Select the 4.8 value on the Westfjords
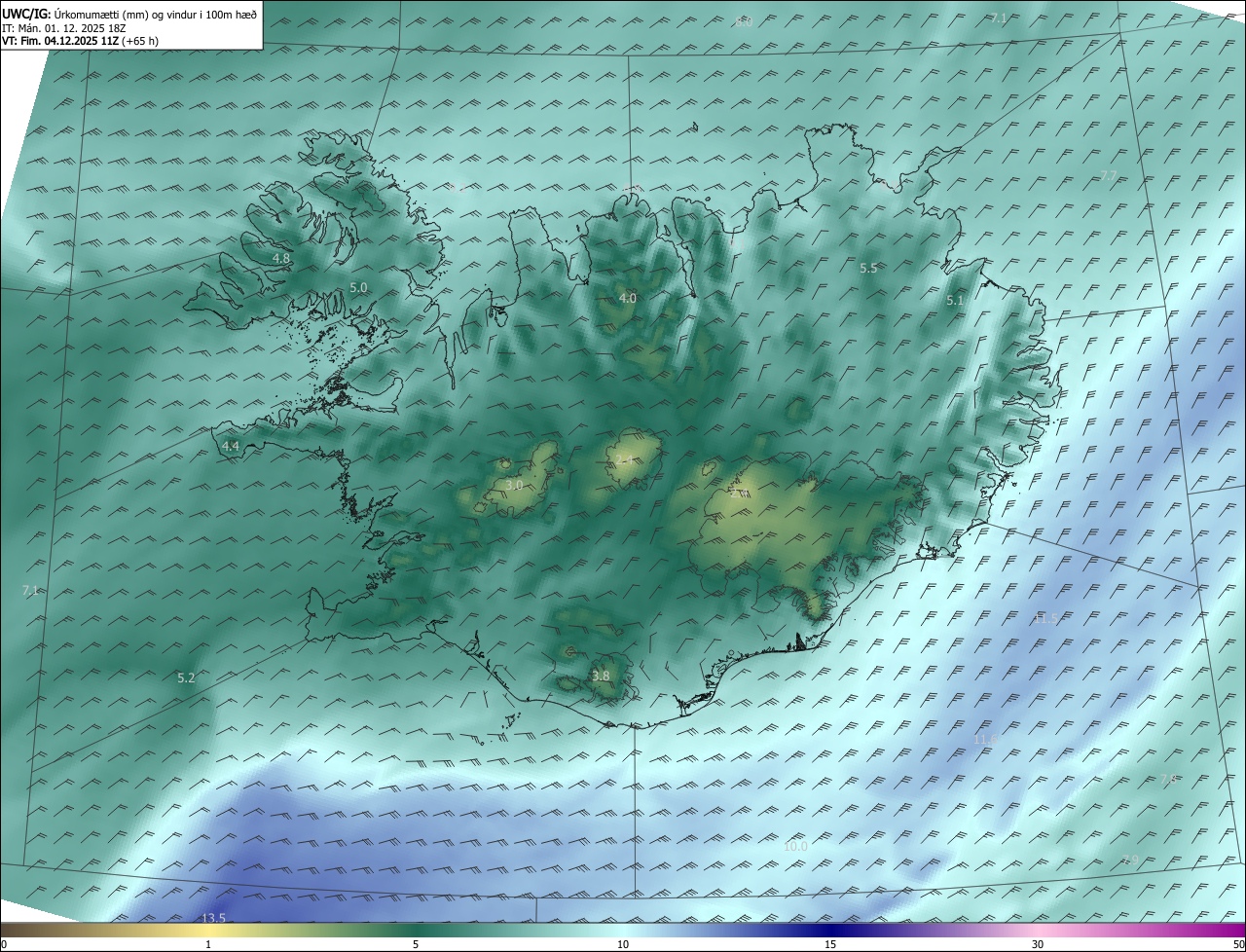Image resolution: width=1246 pixels, height=952 pixels. [x=281, y=259]
